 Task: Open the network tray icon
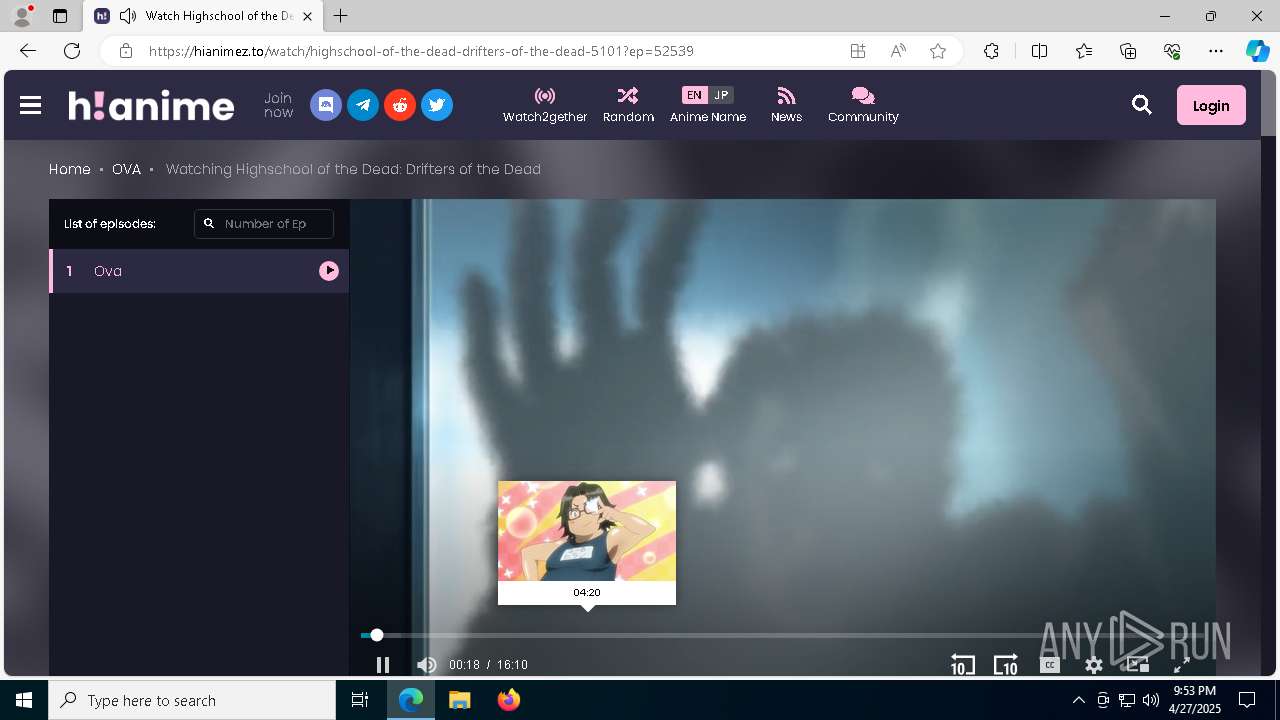coord(1127,700)
